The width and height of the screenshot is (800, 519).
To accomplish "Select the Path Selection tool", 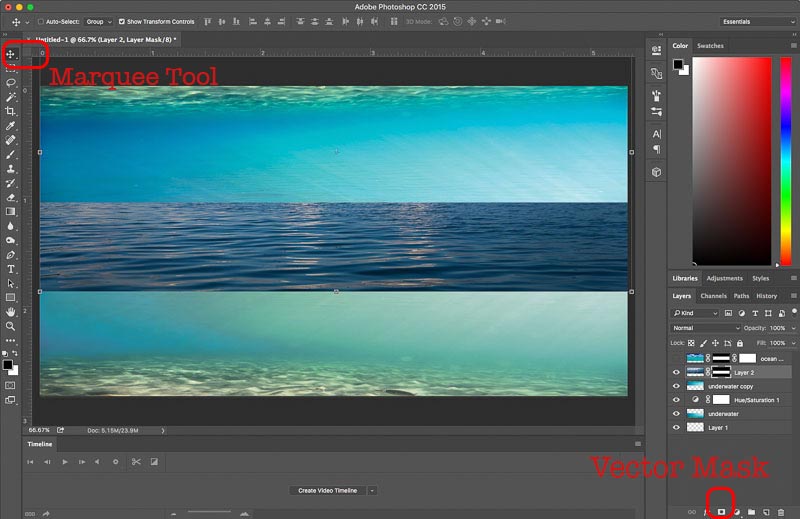I will (x=10, y=283).
